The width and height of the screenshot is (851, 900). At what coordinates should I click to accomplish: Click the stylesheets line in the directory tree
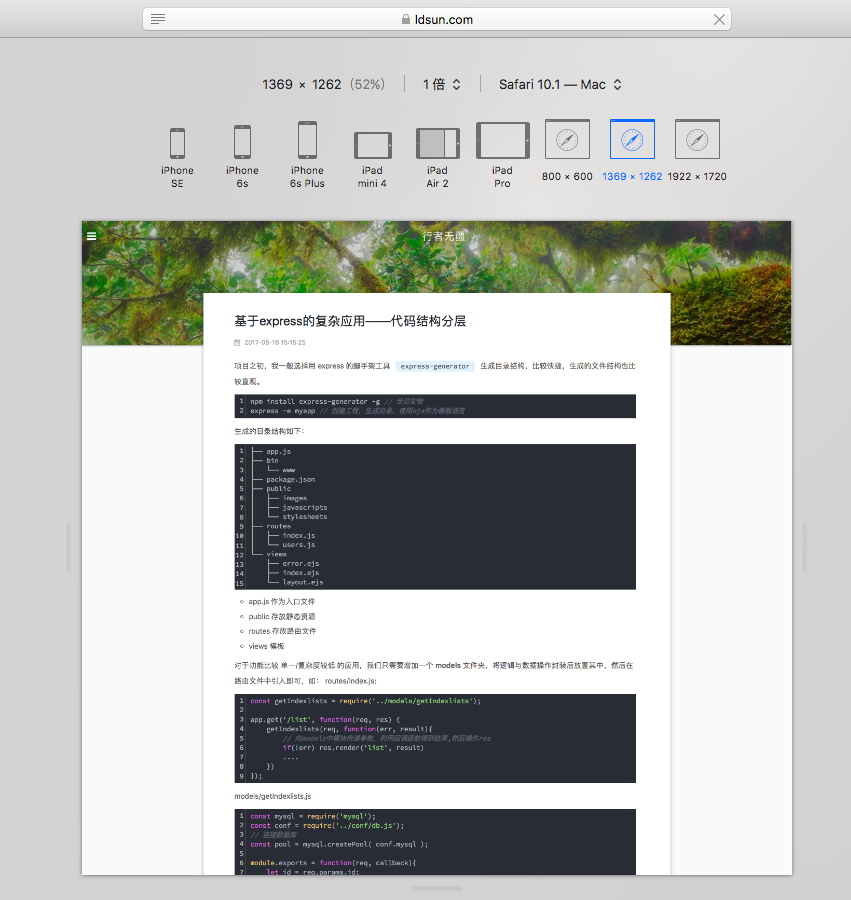304,517
